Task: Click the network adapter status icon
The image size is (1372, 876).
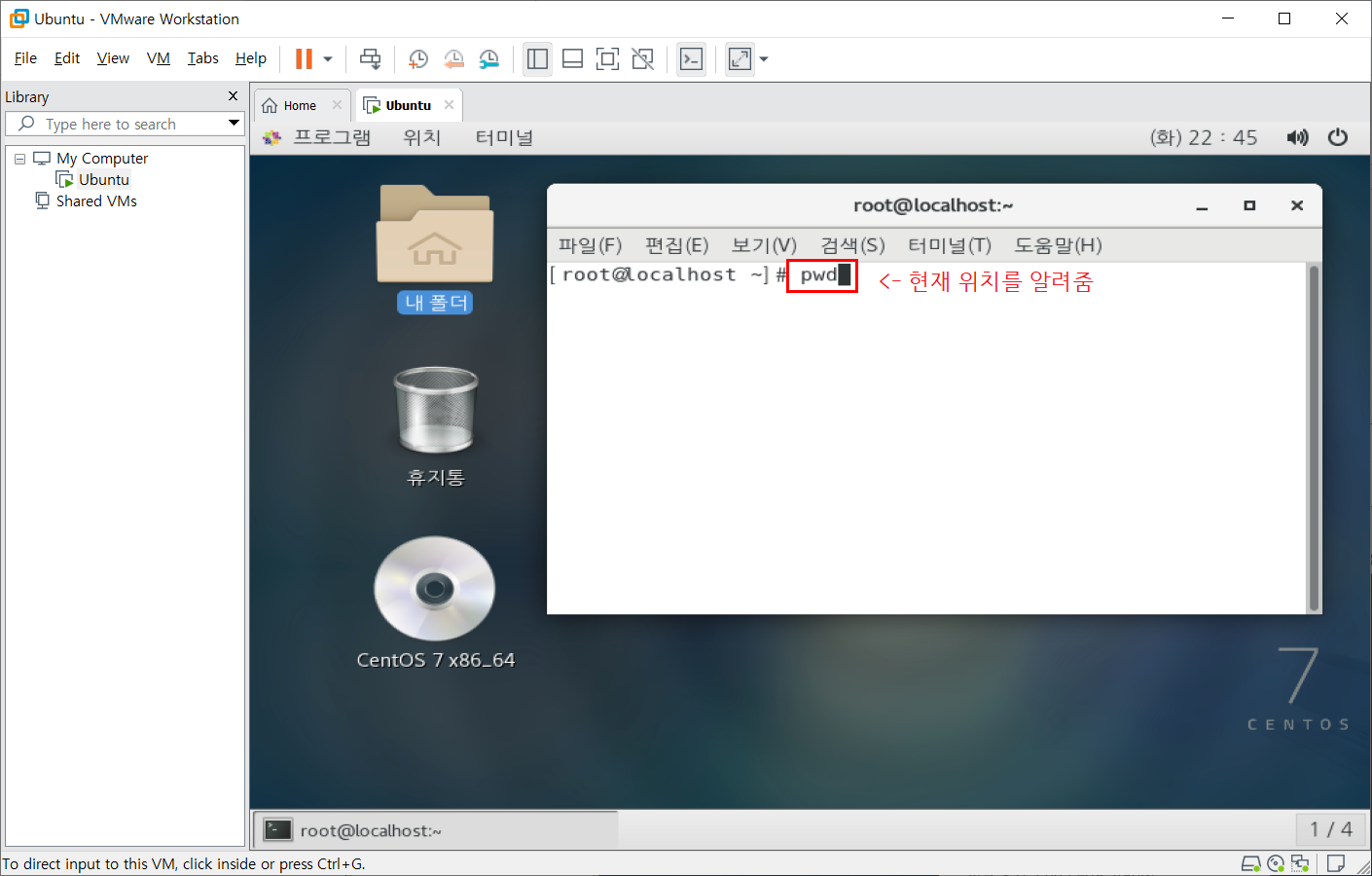Action: (1300, 863)
